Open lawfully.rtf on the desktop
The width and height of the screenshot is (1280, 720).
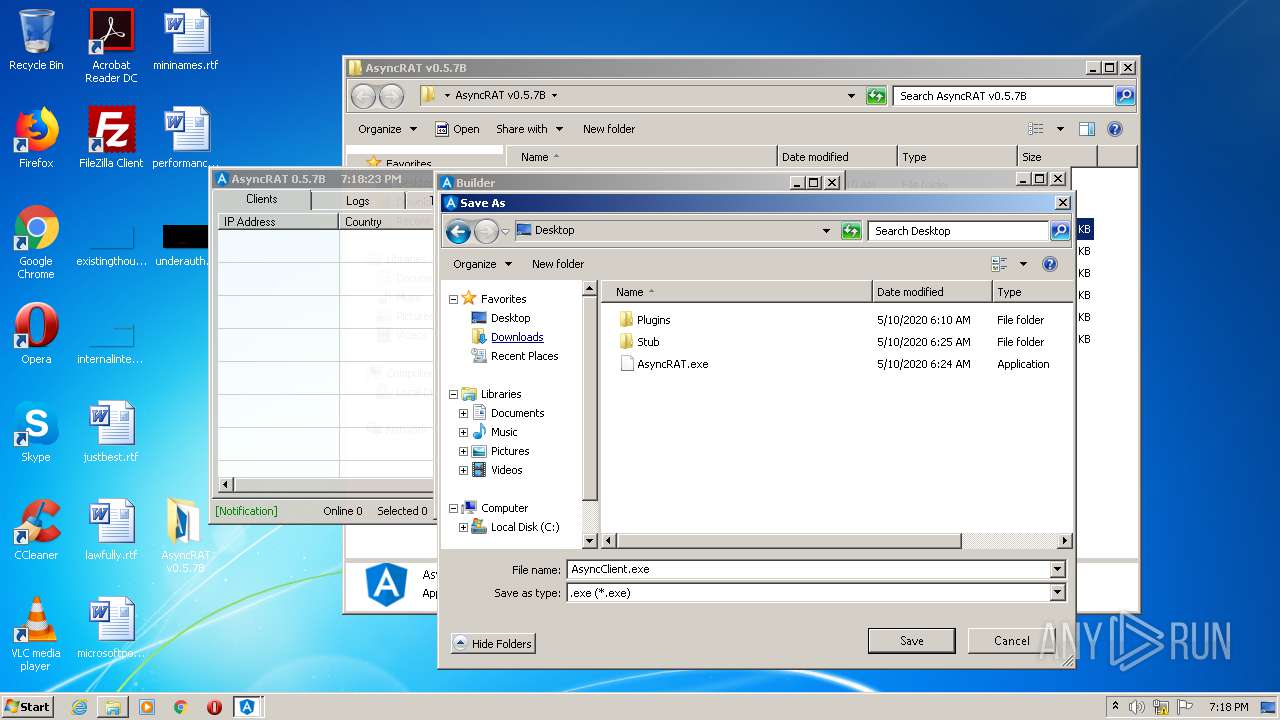[111, 530]
